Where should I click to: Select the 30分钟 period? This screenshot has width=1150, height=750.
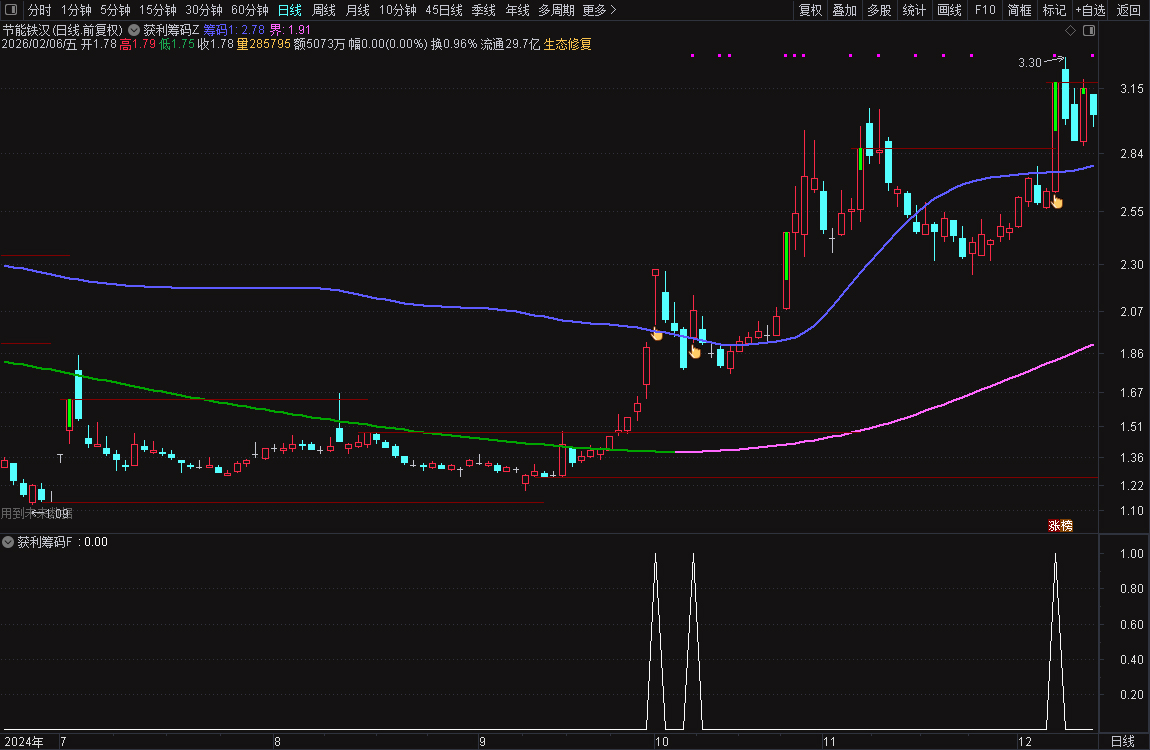pos(204,10)
